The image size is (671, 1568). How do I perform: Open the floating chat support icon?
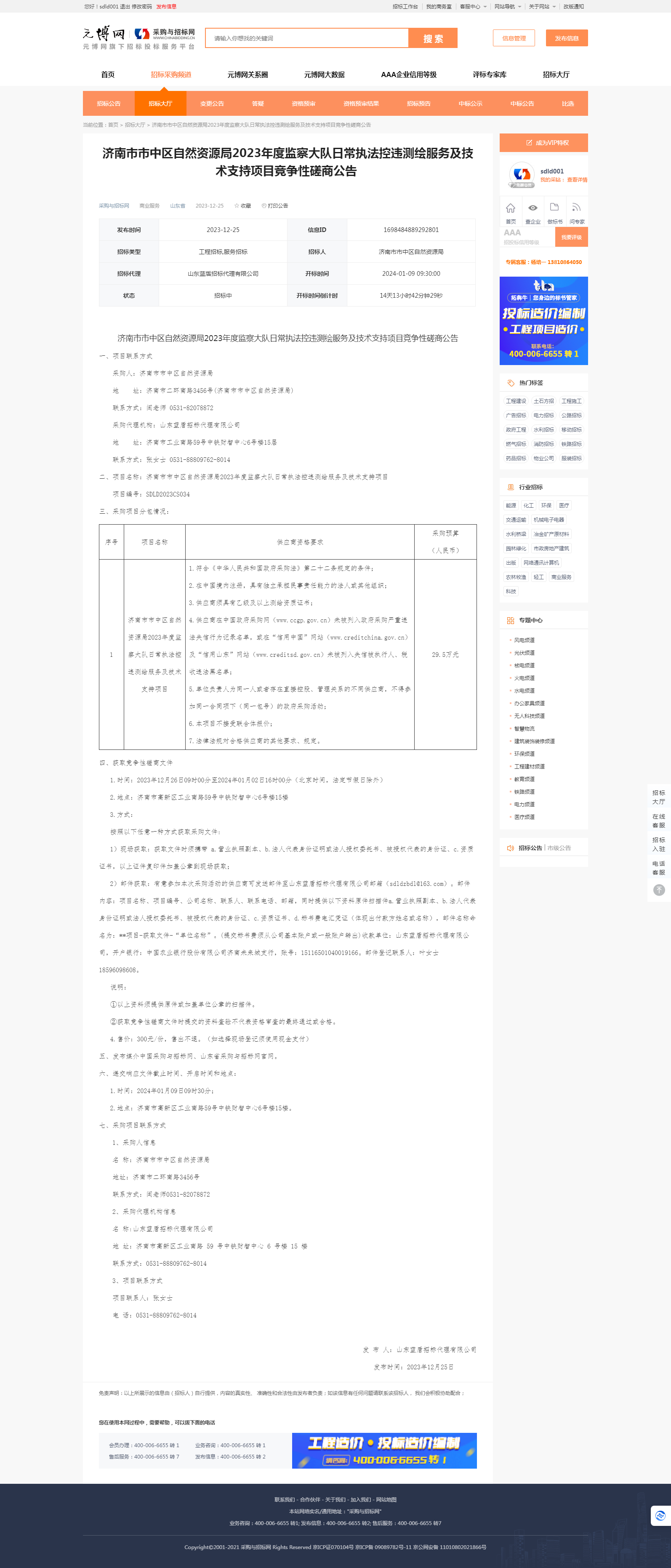660,1516
